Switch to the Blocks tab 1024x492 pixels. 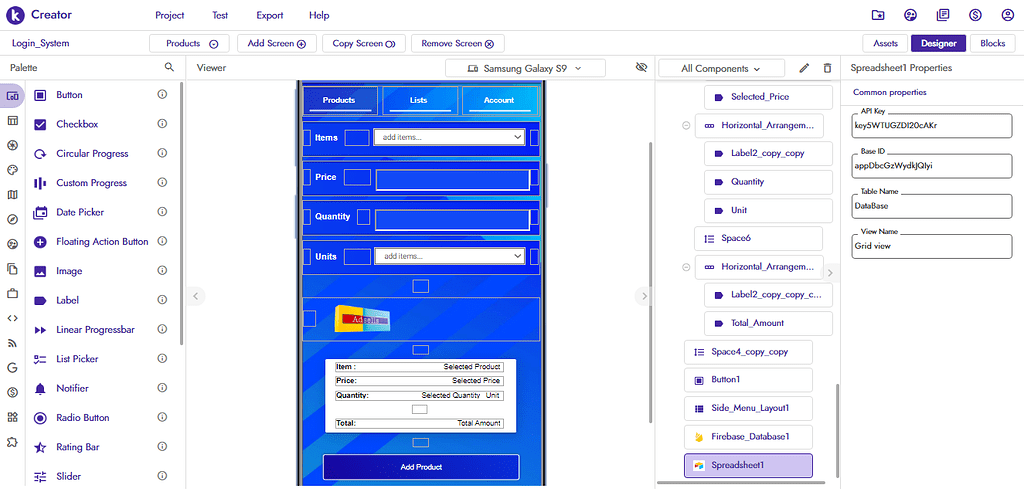click(993, 43)
